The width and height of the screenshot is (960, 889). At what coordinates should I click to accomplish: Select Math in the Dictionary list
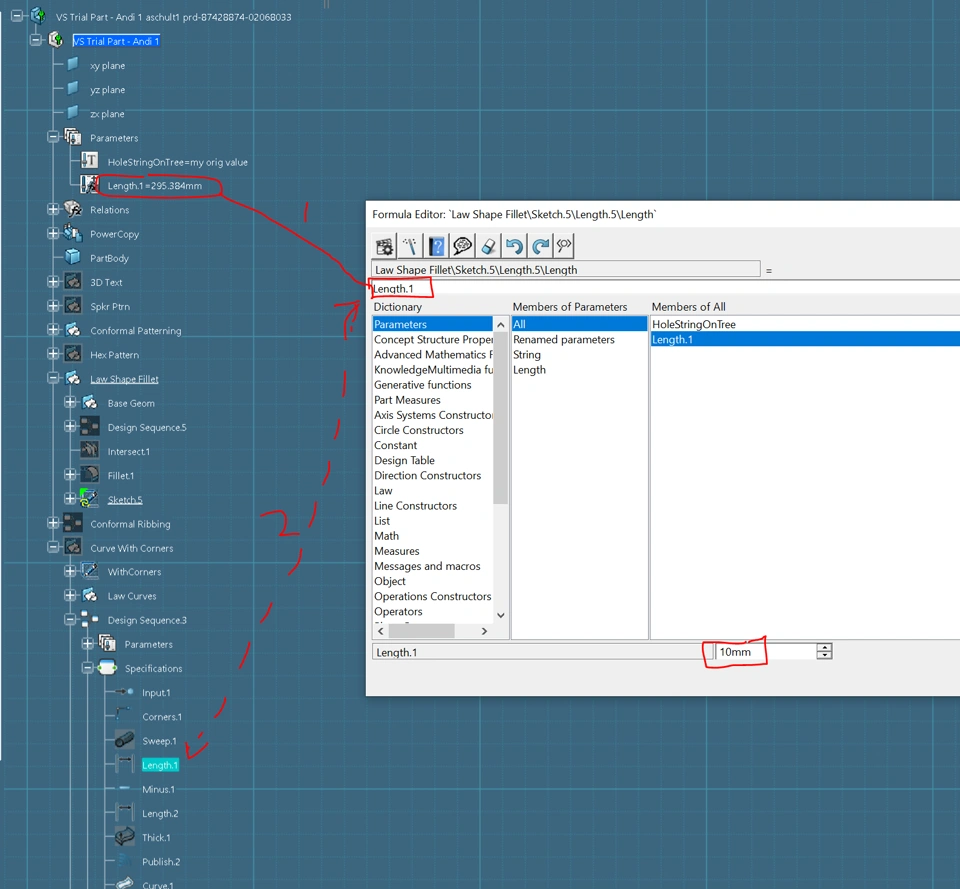click(x=386, y=536)
